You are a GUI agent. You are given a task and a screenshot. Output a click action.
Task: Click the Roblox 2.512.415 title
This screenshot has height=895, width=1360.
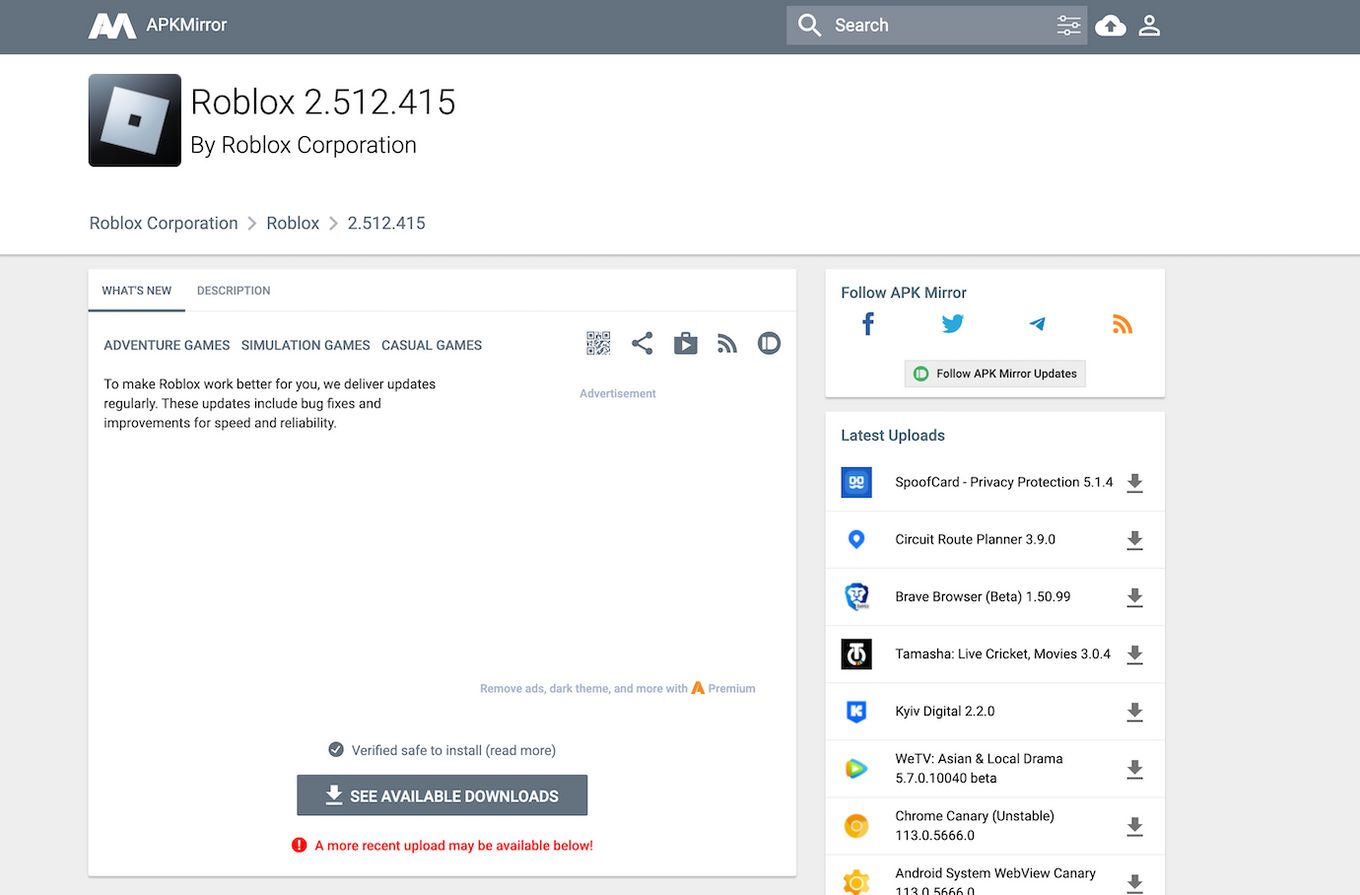(x=323, y=102)
